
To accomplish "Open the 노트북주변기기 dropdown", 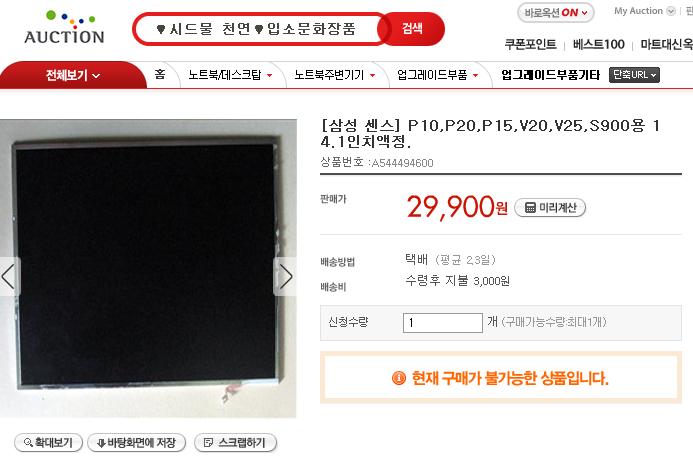I will (x=335, y=75).
